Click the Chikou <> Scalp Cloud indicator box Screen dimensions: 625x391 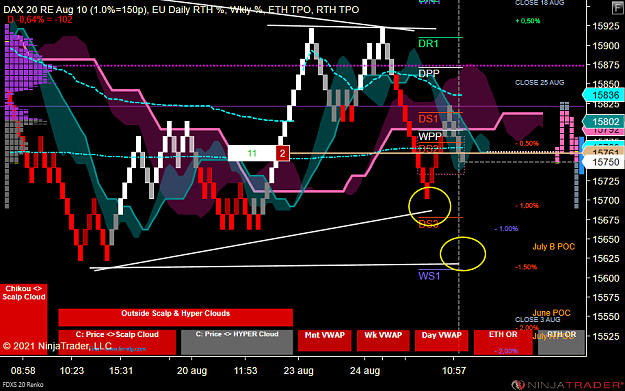coord(24,319)
